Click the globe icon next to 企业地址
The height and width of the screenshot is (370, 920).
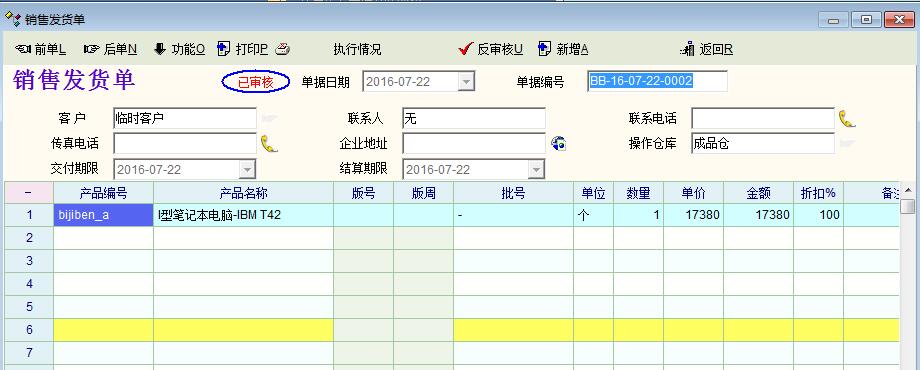(x=559, y=144)
